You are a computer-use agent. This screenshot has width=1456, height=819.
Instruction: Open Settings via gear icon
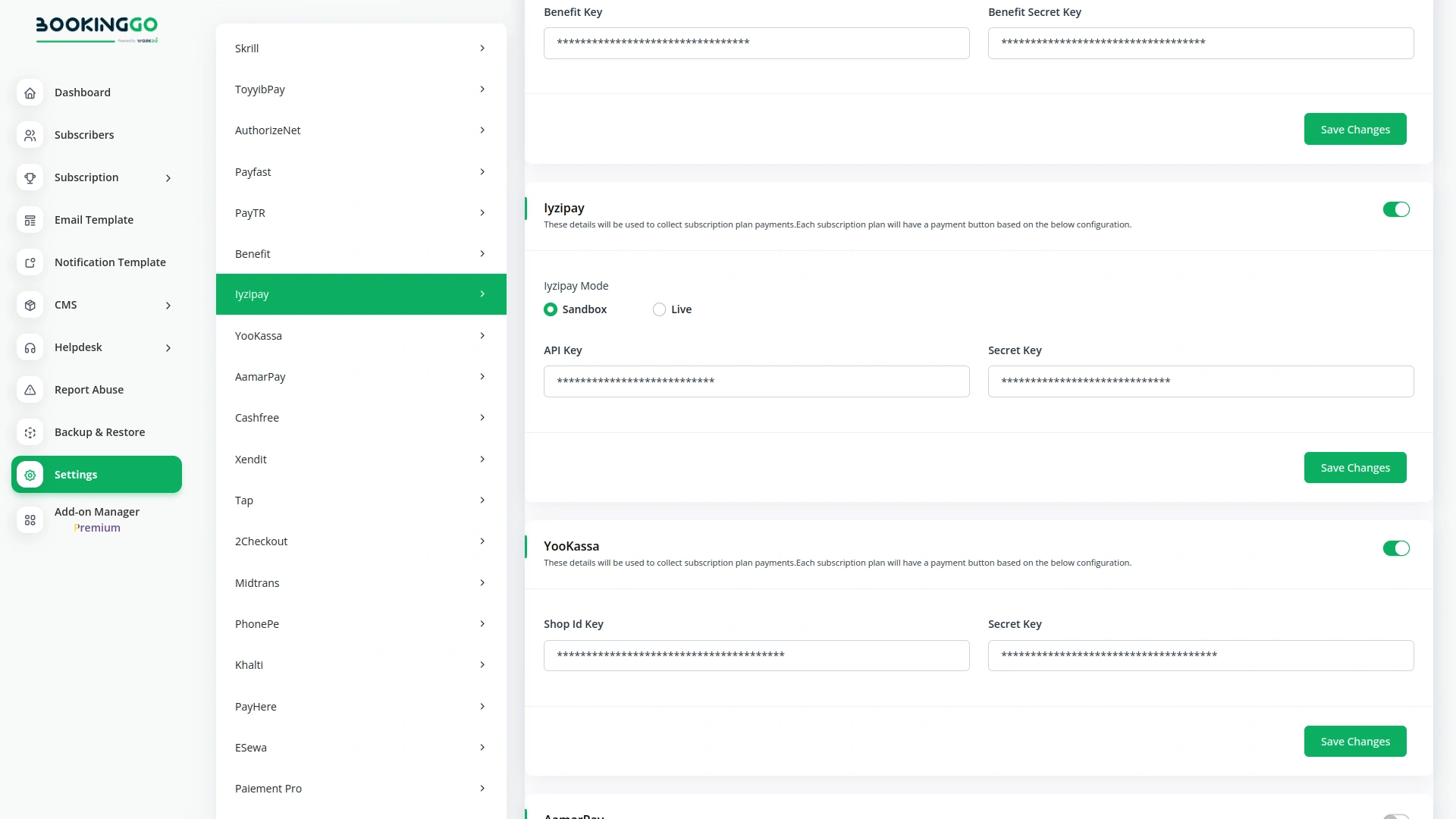(x=30, y=475)
